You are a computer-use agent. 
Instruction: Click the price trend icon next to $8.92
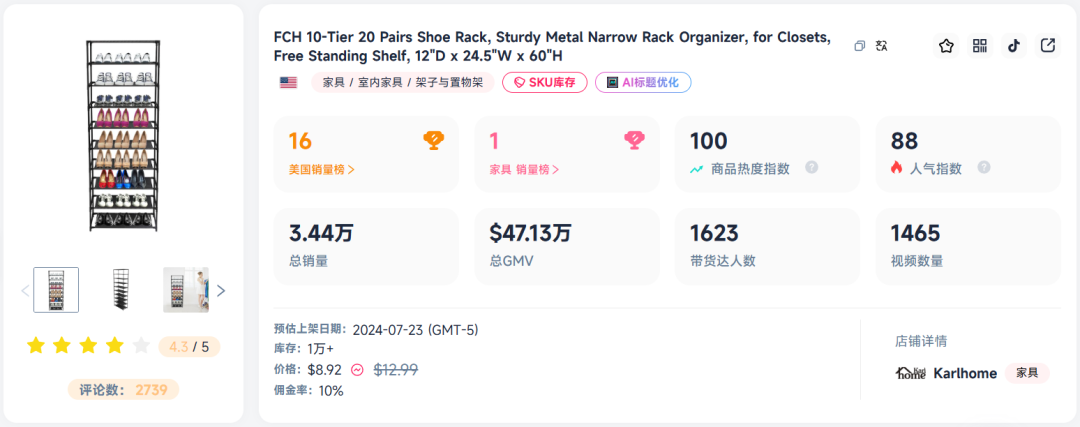click(x=357, y=370)
